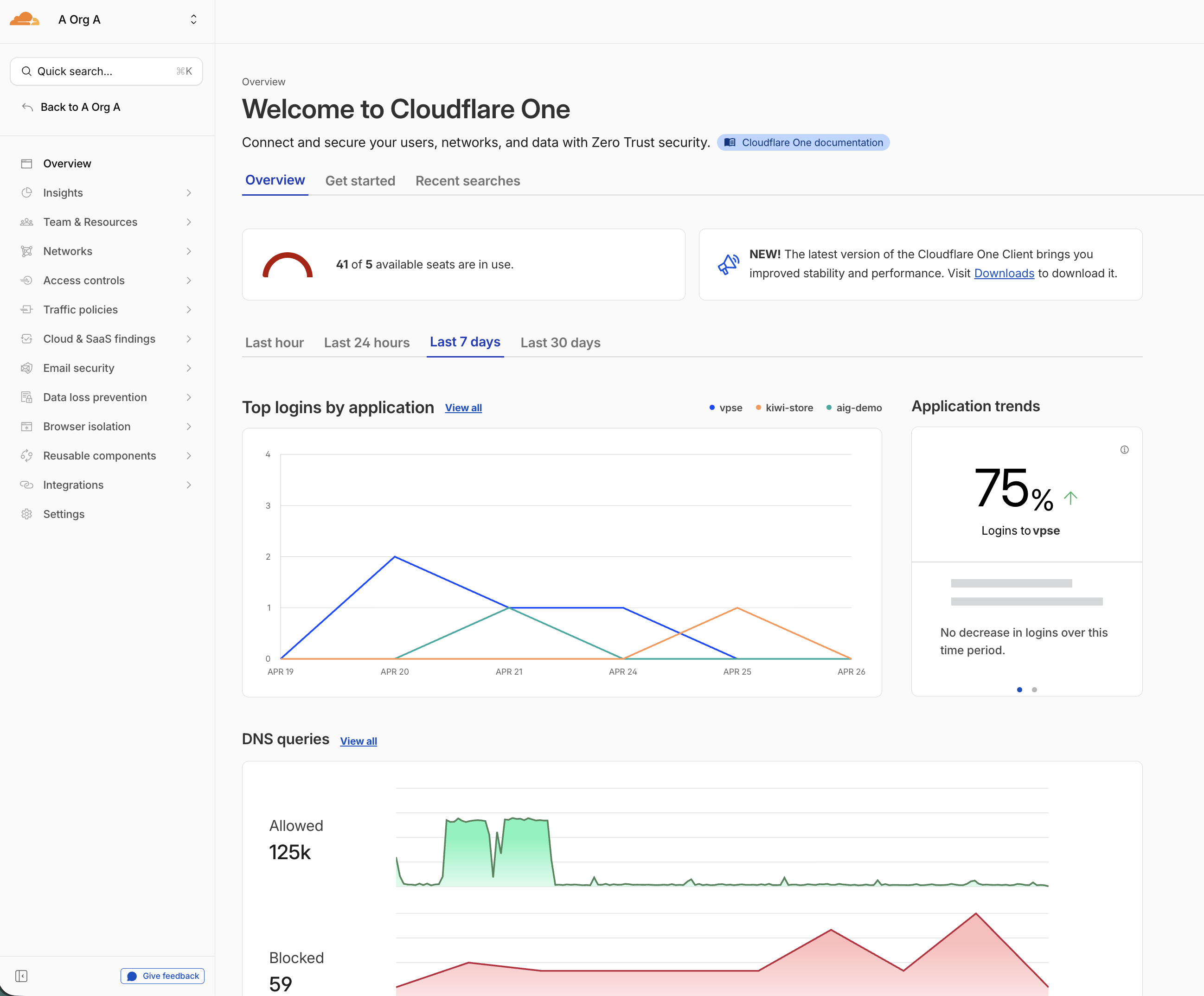Click the Blocked 59 DNS value
This screenshot has height=996, width=1204.
(280, 984)
